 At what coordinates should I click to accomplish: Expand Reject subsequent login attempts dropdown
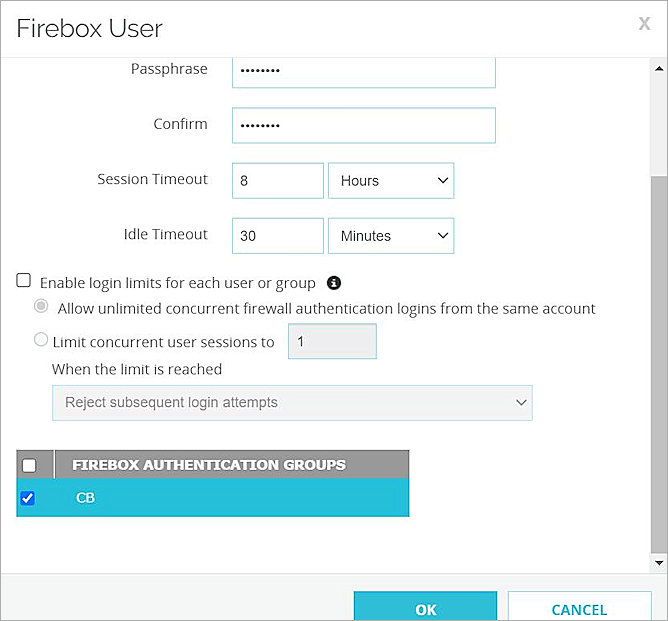coord(292,402)
